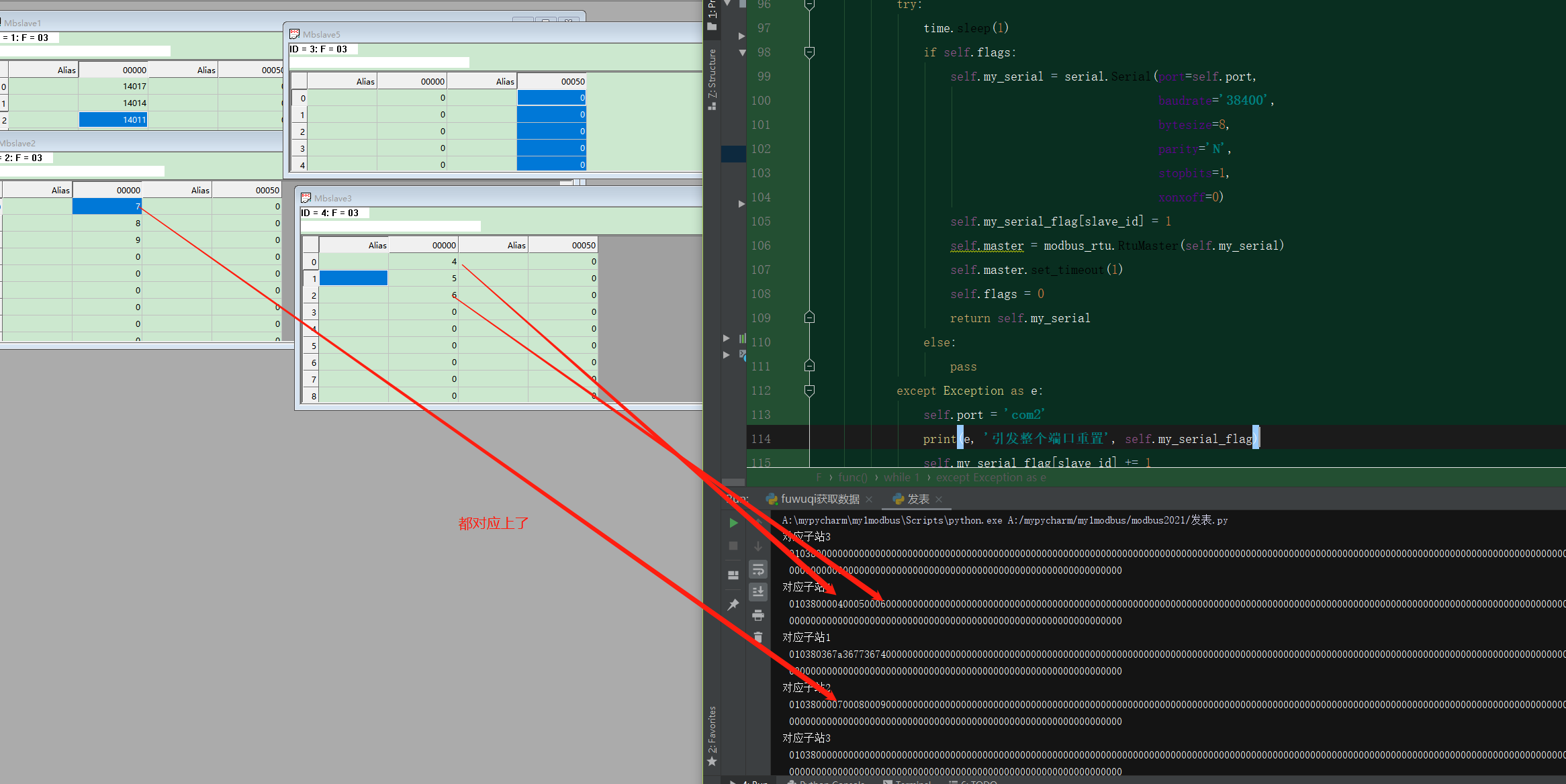Open the Favorites tool window star
The width and height of the screenshot is (1566, 784).
click(712, 761)
